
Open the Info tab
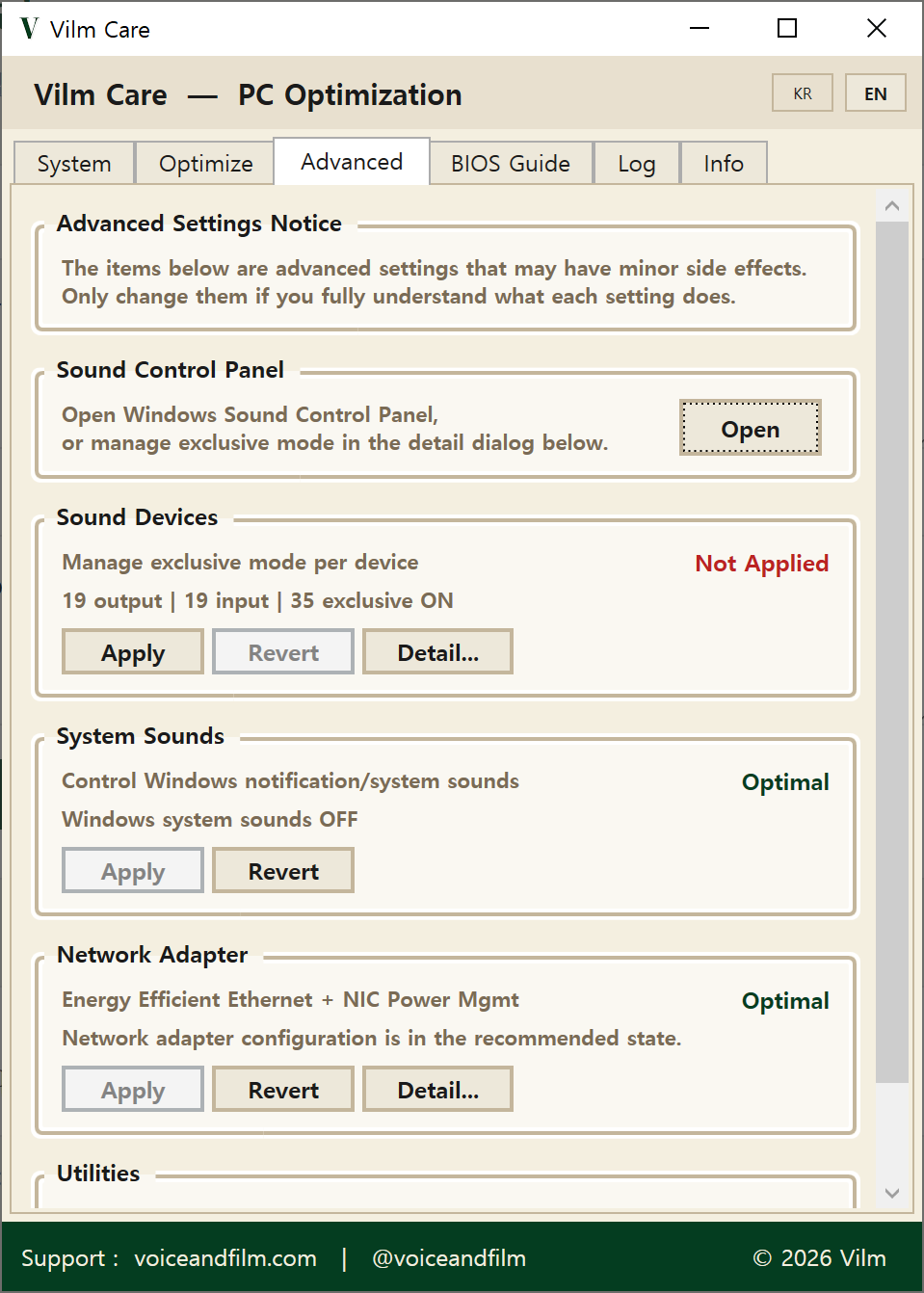724,163
